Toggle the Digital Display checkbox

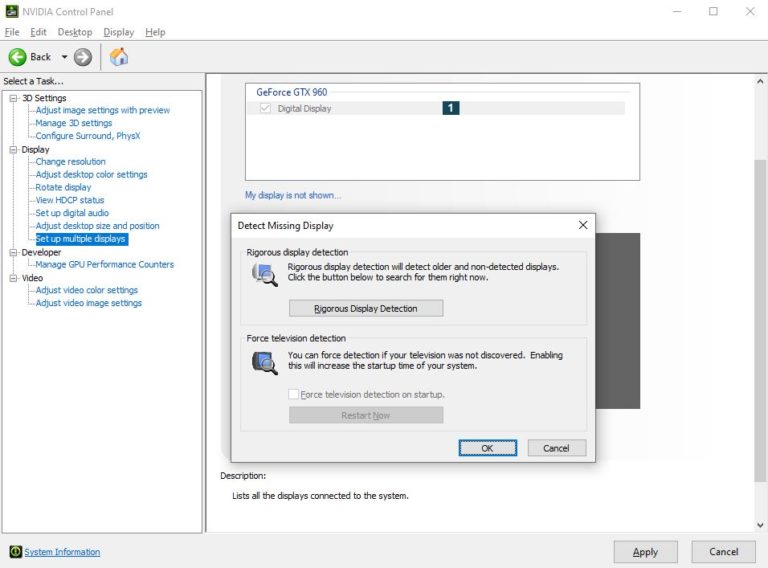[x=265, y=108]
